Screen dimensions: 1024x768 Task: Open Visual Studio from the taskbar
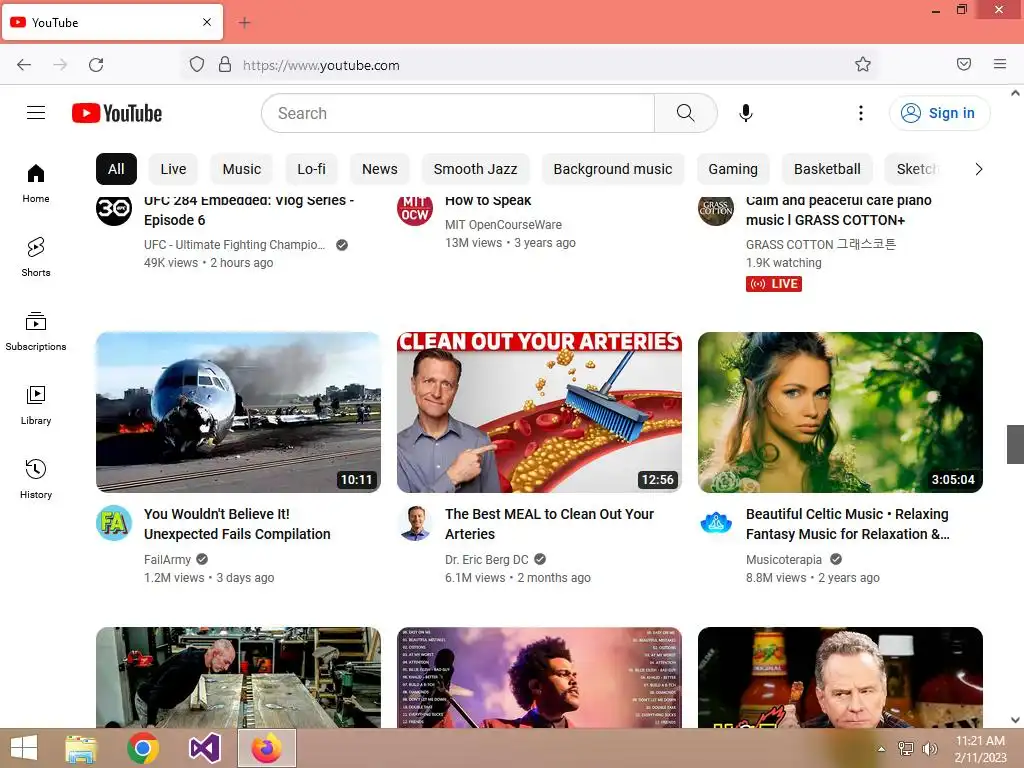tap(204, 748)
